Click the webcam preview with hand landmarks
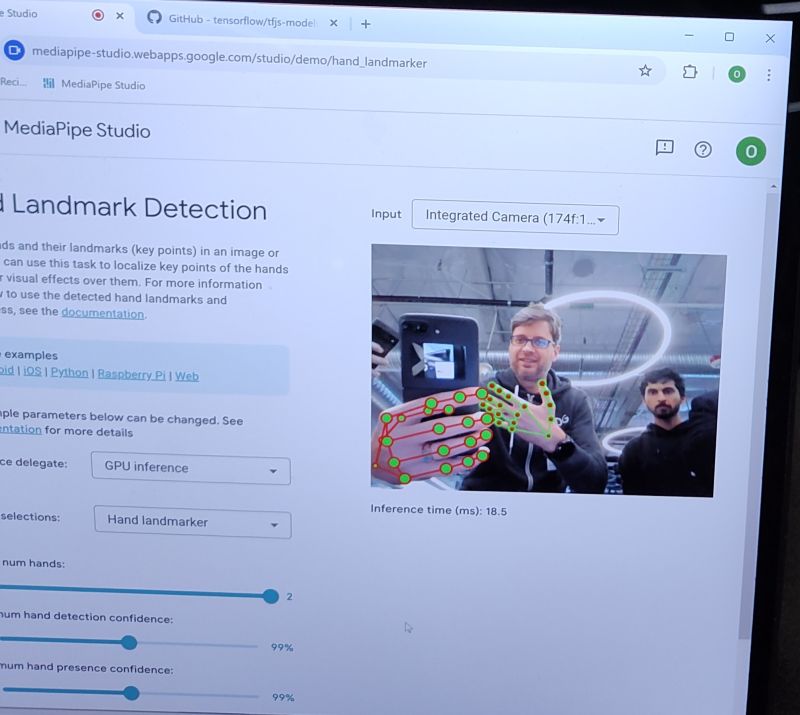 (548, 371)
